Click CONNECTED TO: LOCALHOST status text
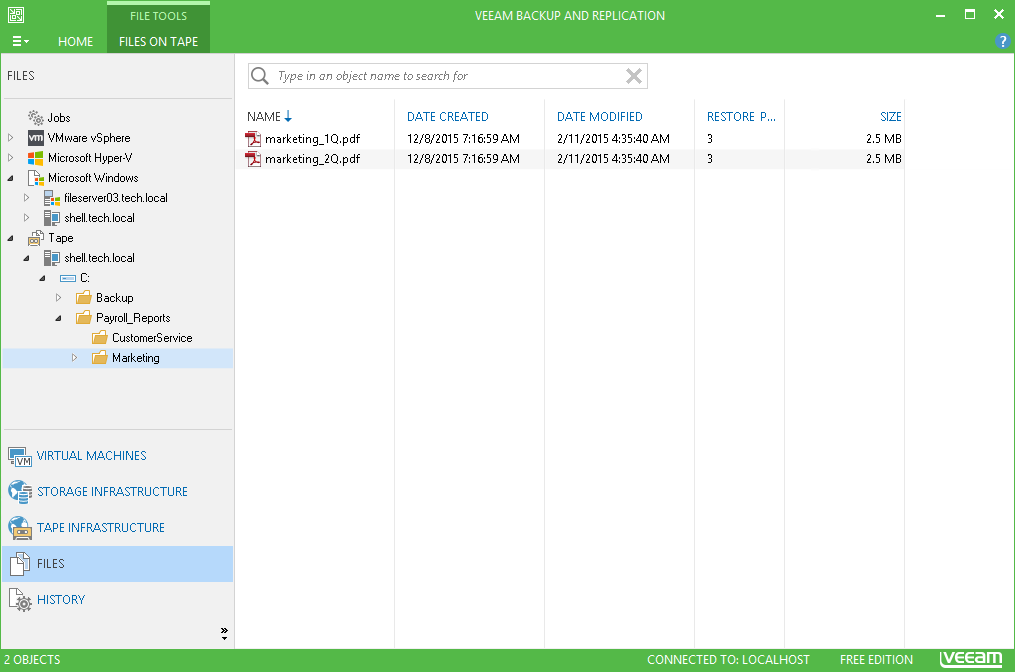This screenshot has height=672, width=1015. [x=728, y=660]
